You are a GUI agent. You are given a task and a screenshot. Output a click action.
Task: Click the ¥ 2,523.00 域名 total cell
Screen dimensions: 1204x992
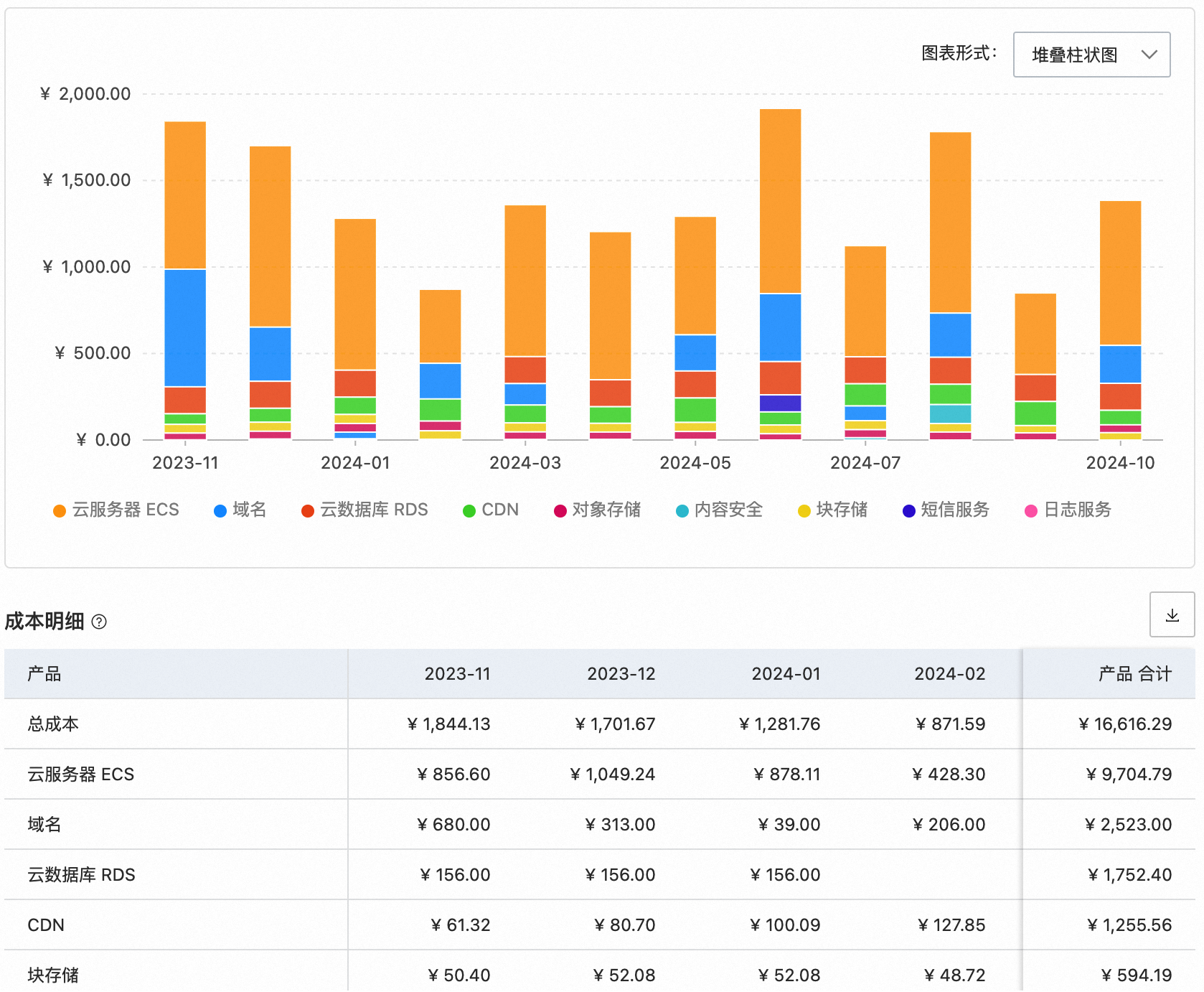(x=1128, y=825)
